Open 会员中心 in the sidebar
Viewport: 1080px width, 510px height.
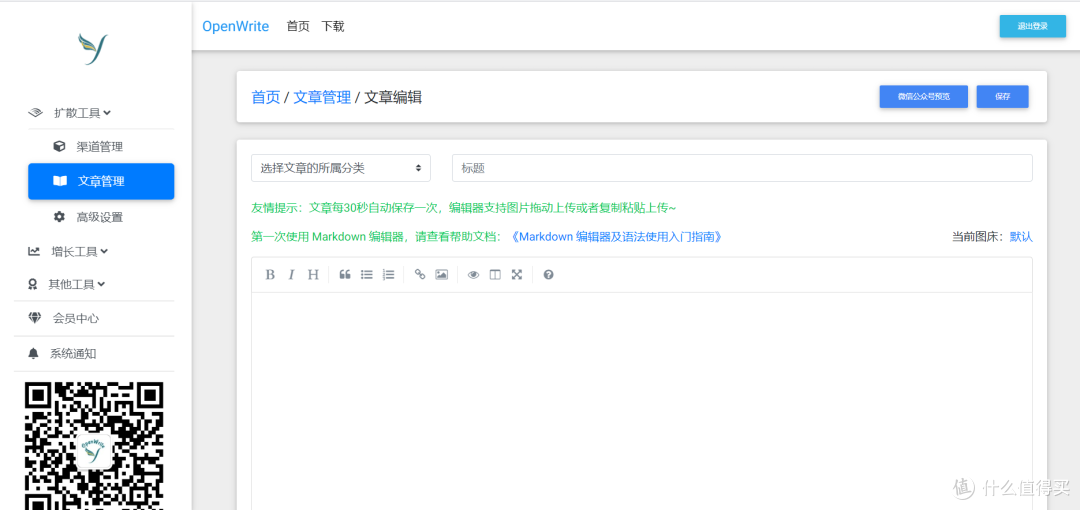click(76, 318)
